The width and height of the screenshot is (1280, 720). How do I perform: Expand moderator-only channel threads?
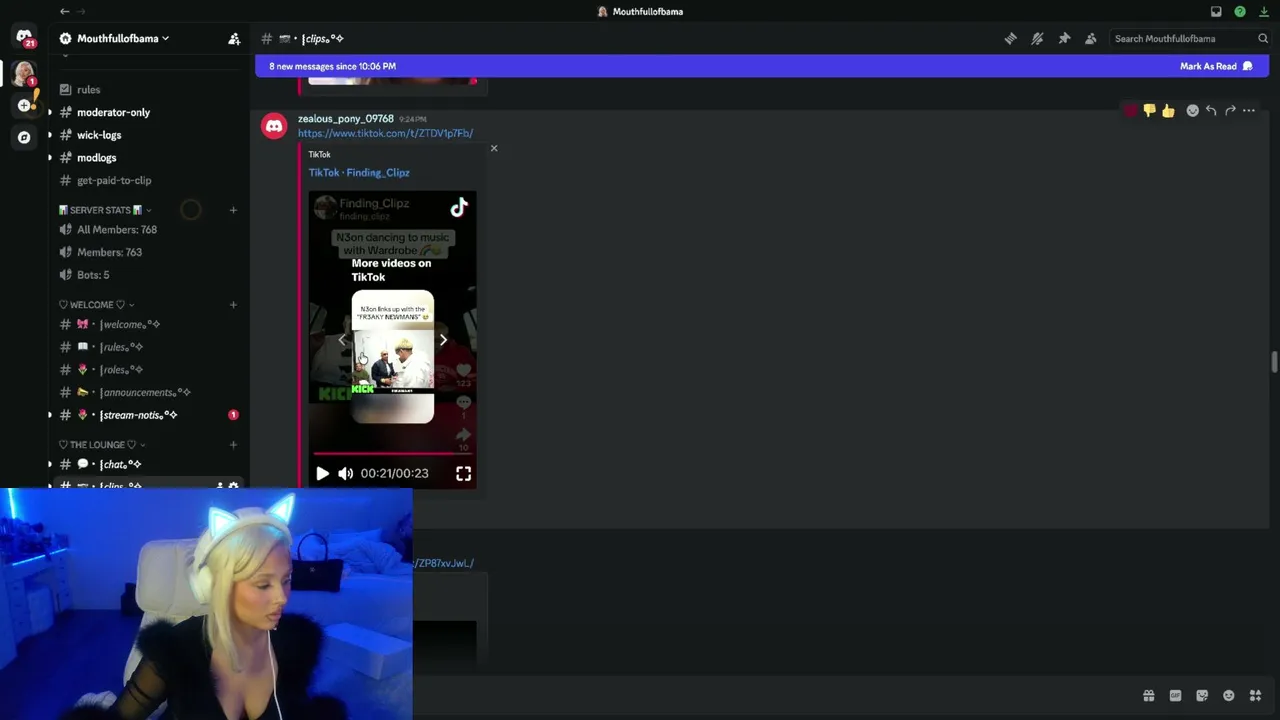(x=50, y=112)
